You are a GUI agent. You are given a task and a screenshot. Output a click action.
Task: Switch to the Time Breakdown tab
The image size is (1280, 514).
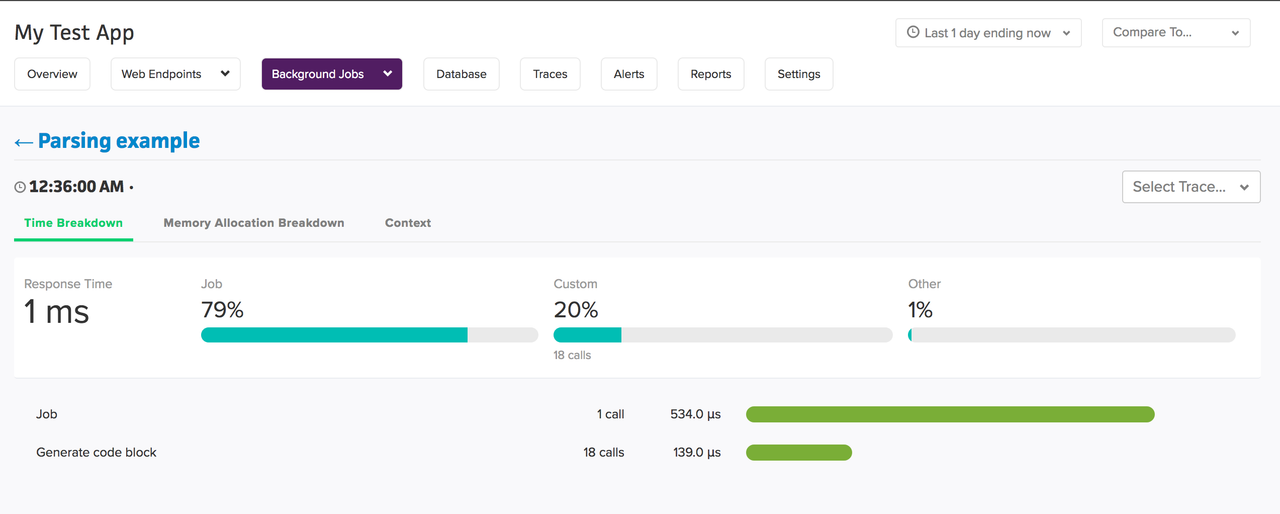tap(73, 223)
